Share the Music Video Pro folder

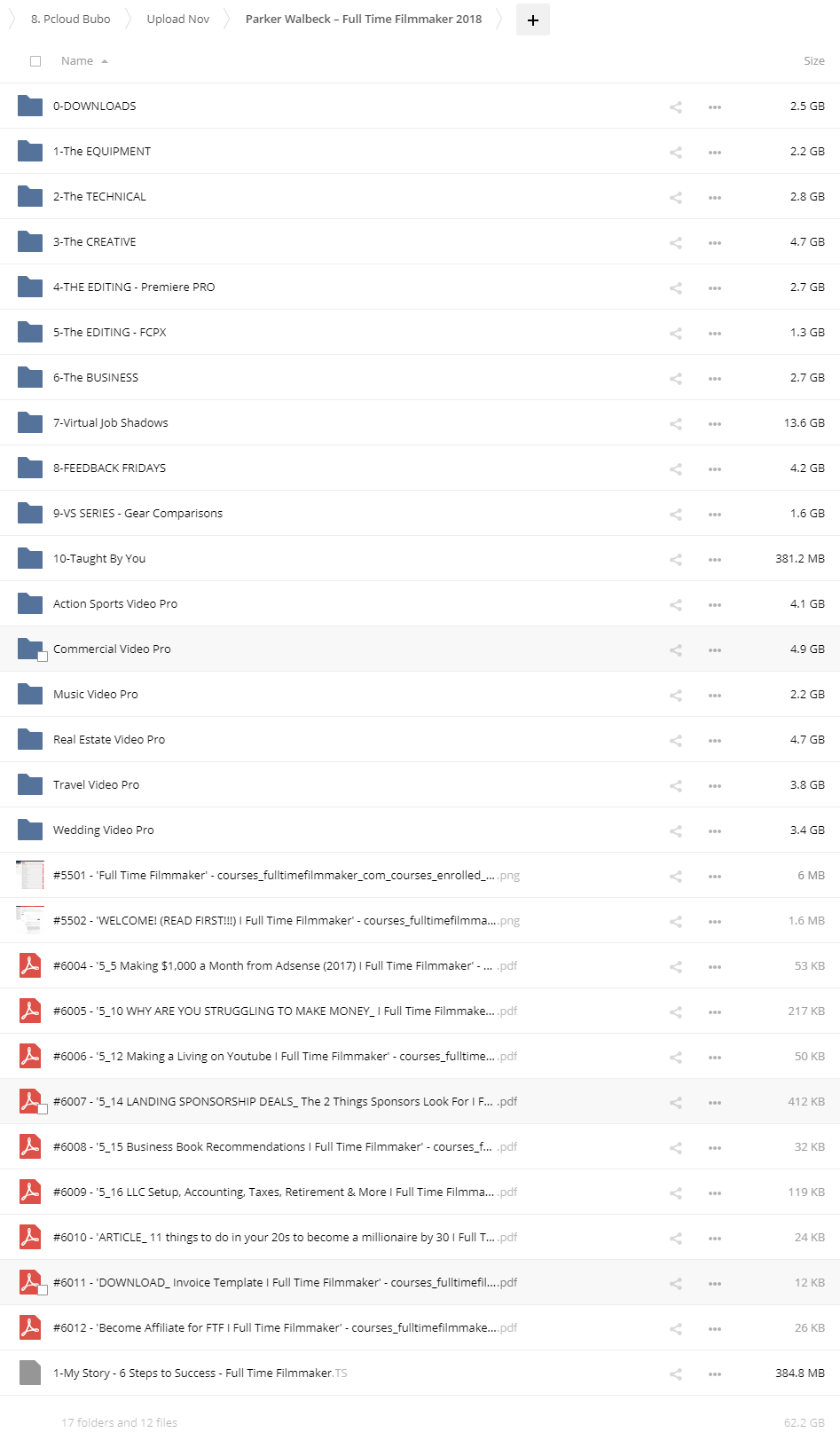676,696
